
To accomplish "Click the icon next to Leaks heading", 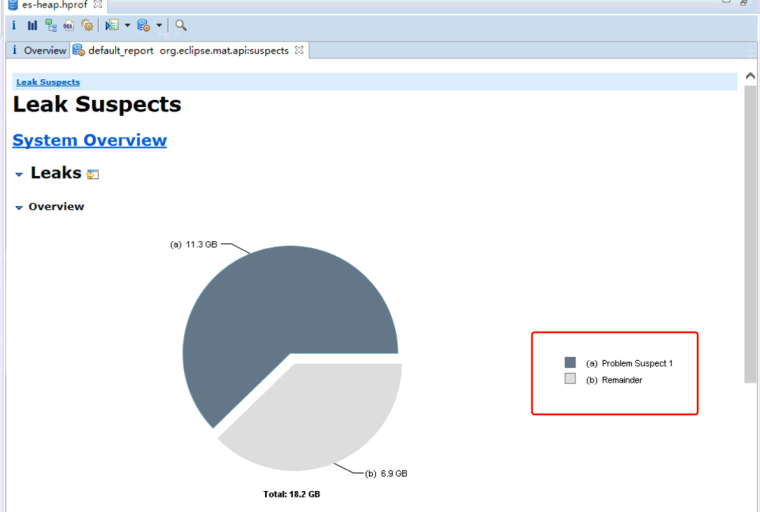I will (93, 175).
